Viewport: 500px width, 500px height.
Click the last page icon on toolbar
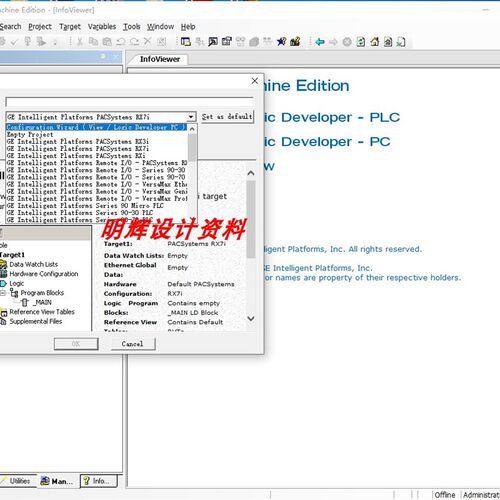coord(401,42)
